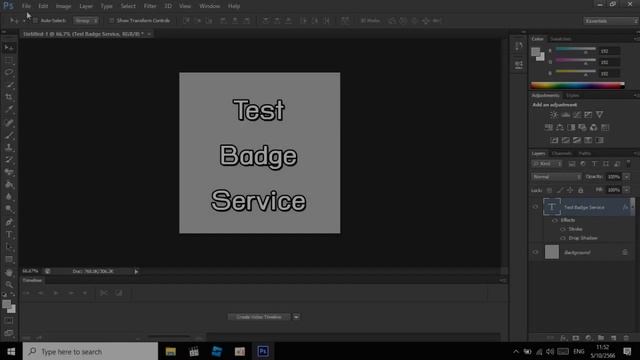Click the Opacity value field

614,177
